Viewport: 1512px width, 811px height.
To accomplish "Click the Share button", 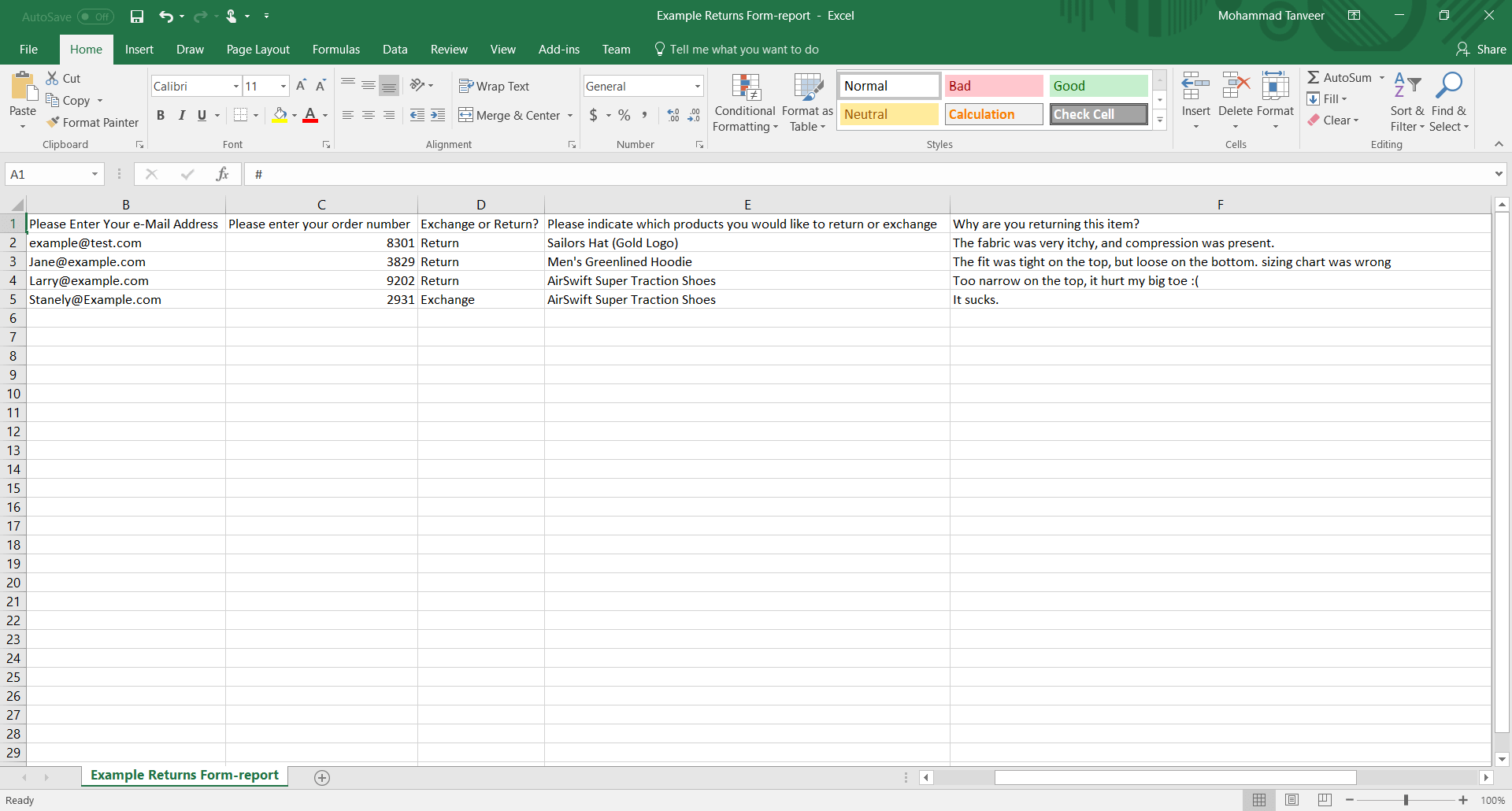I will coord(1480,49).
